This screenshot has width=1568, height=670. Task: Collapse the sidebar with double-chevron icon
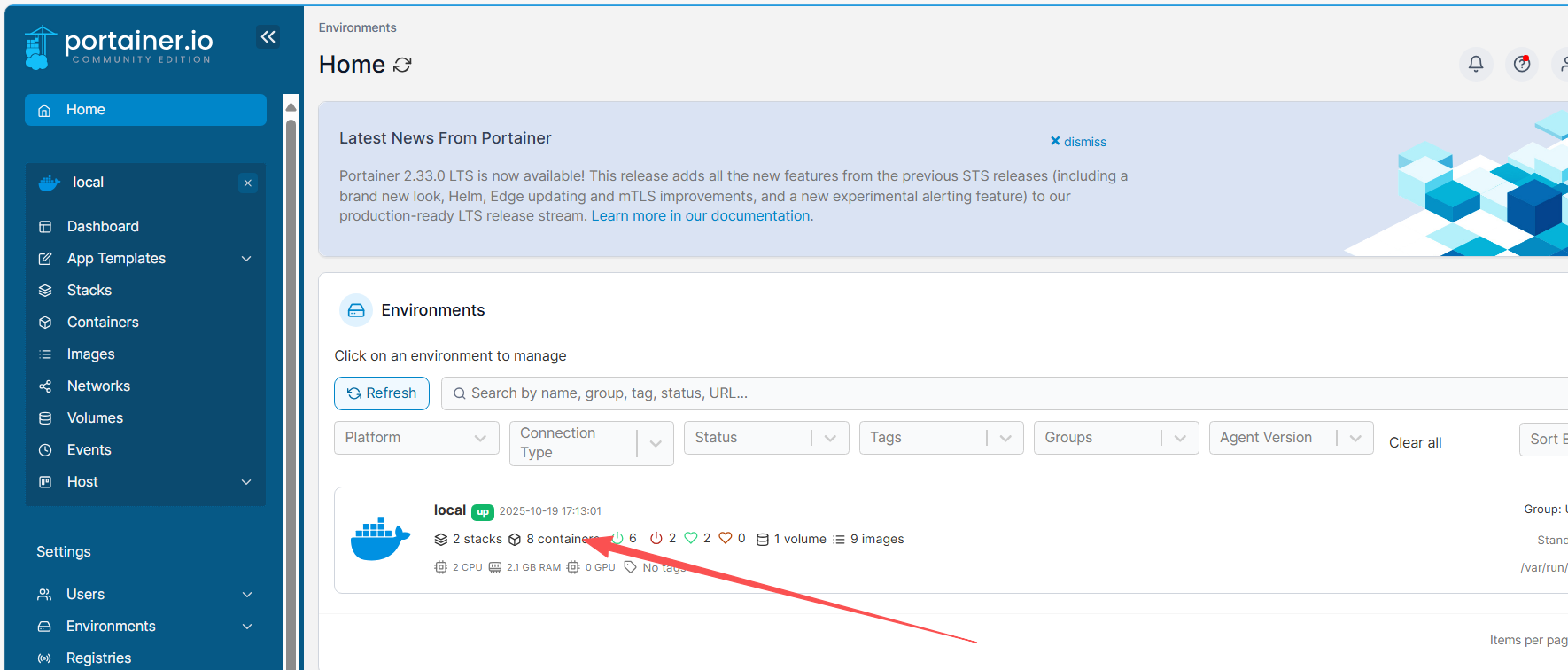[268, 36]
